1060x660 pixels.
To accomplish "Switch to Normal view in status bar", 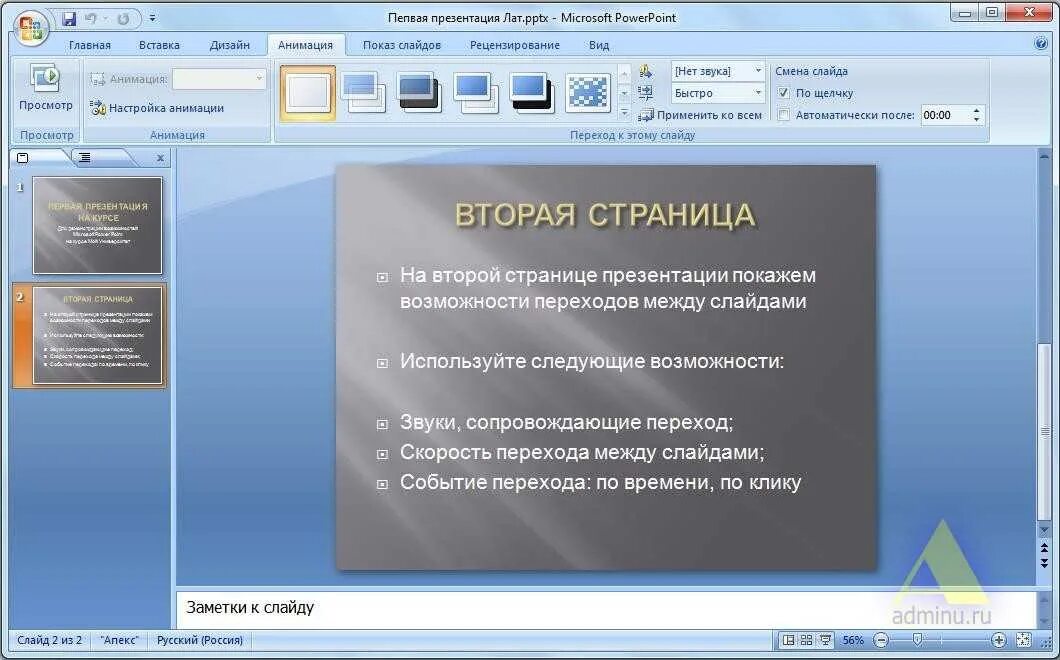I will click(x=788, y=640).
